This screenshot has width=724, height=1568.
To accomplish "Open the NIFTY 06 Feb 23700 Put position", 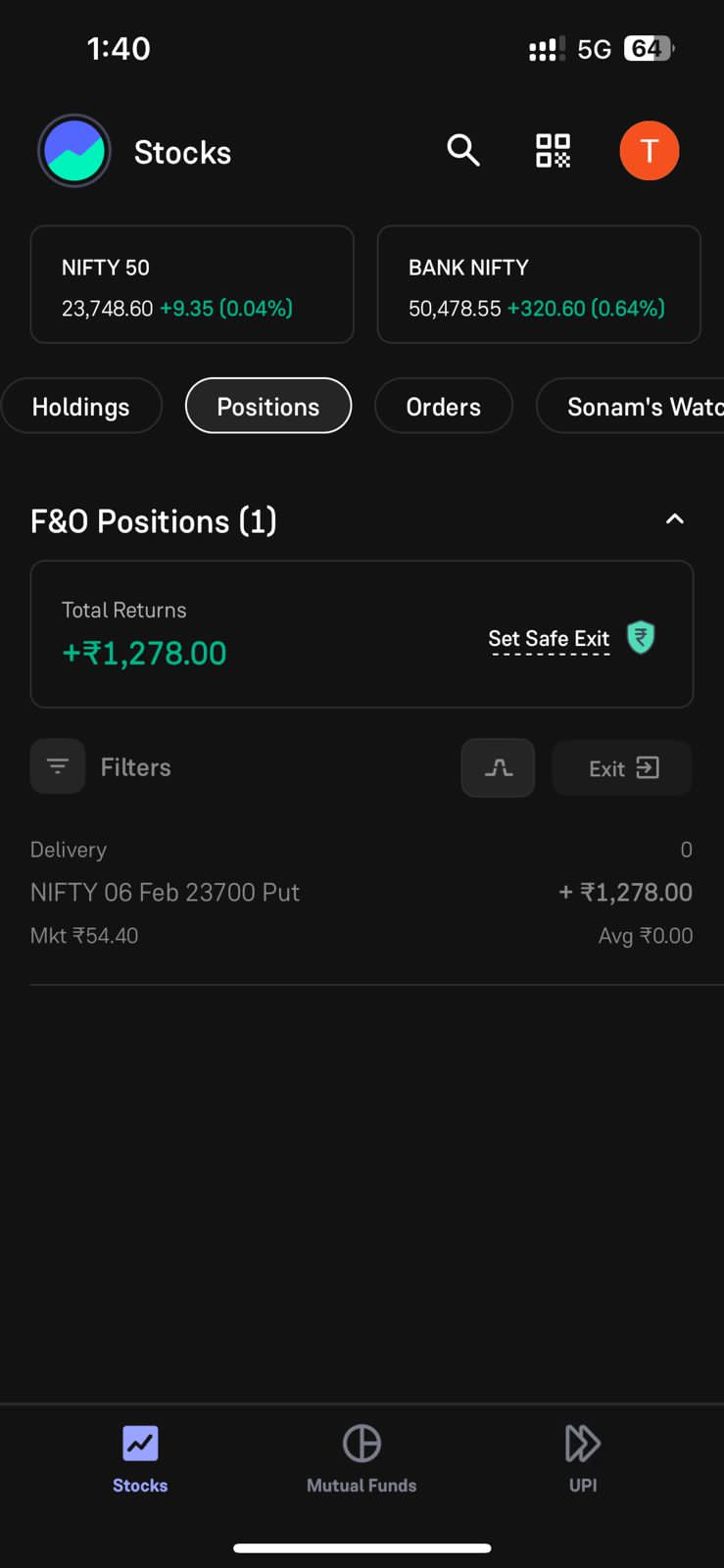I will [x=362, y=893].
